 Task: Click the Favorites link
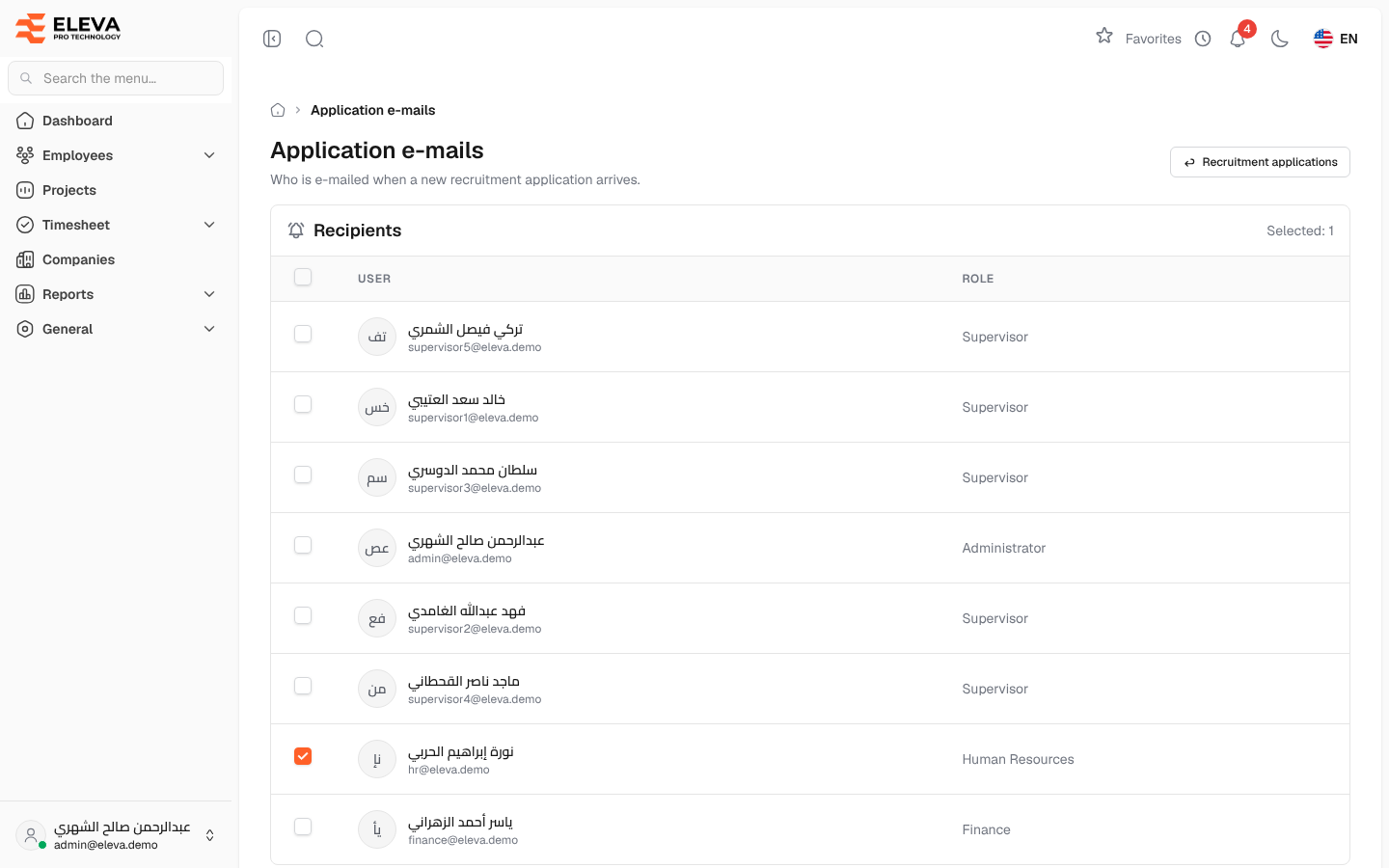point(1153,39)
